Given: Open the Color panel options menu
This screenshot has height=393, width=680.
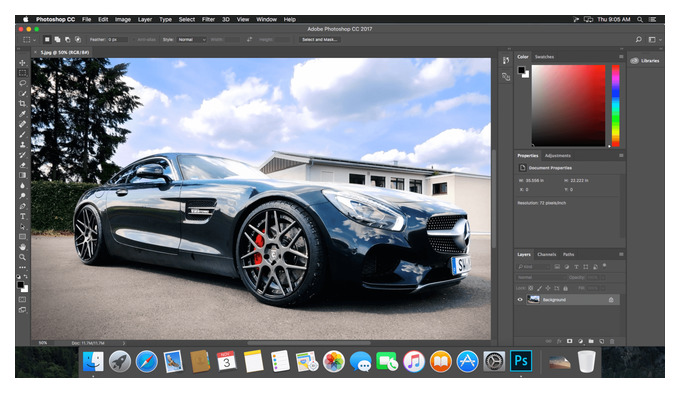Looking at the screenshot, I should coord(621,57).
